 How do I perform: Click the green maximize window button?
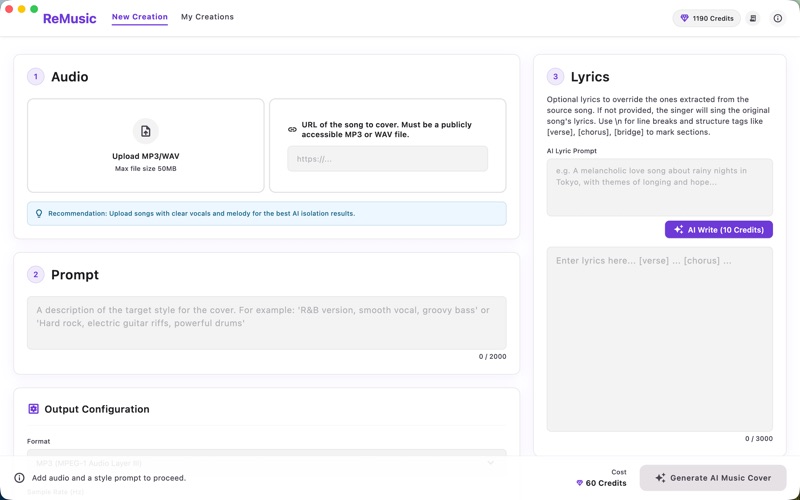point(34,9)
